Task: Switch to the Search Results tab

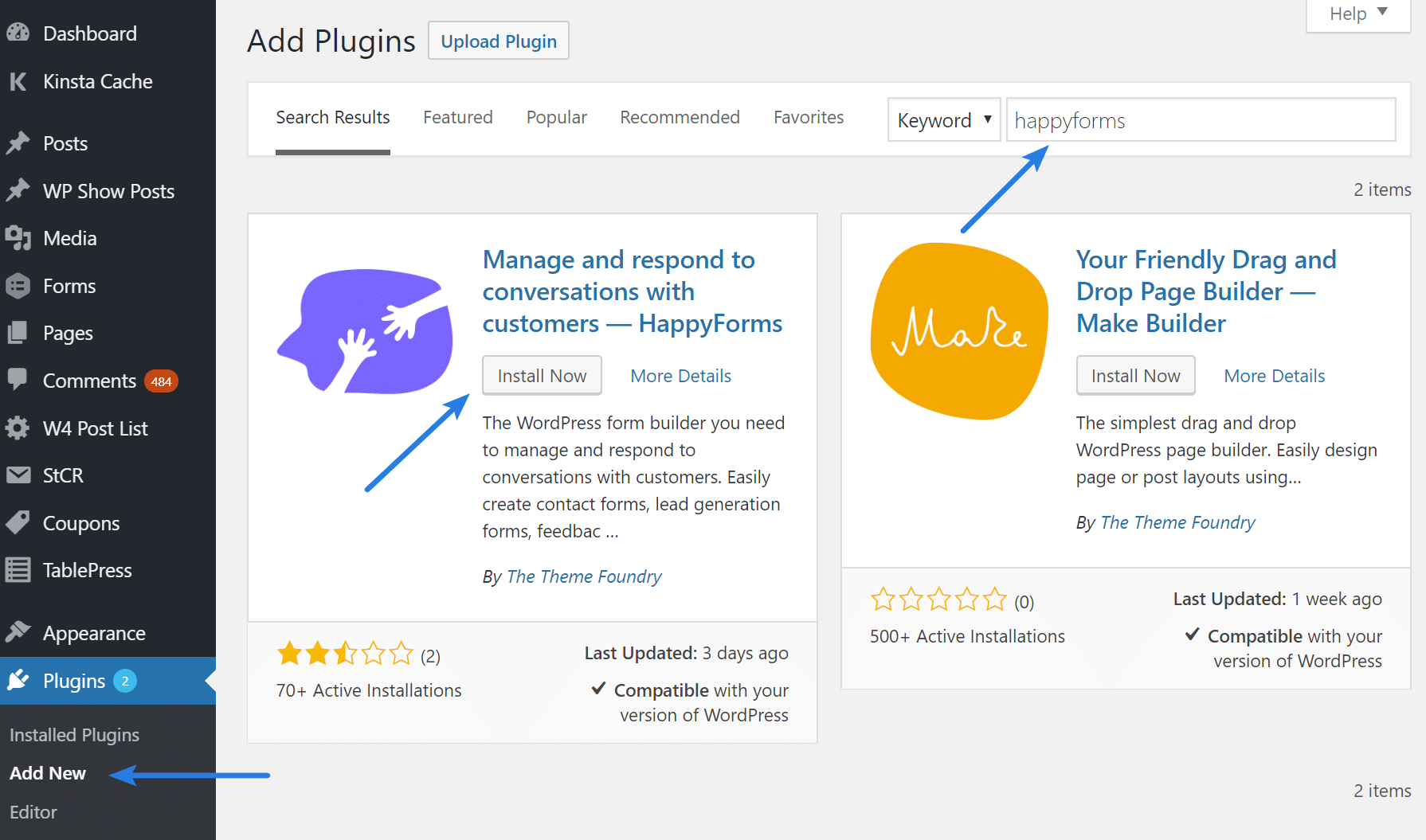Action: (333, 118)
